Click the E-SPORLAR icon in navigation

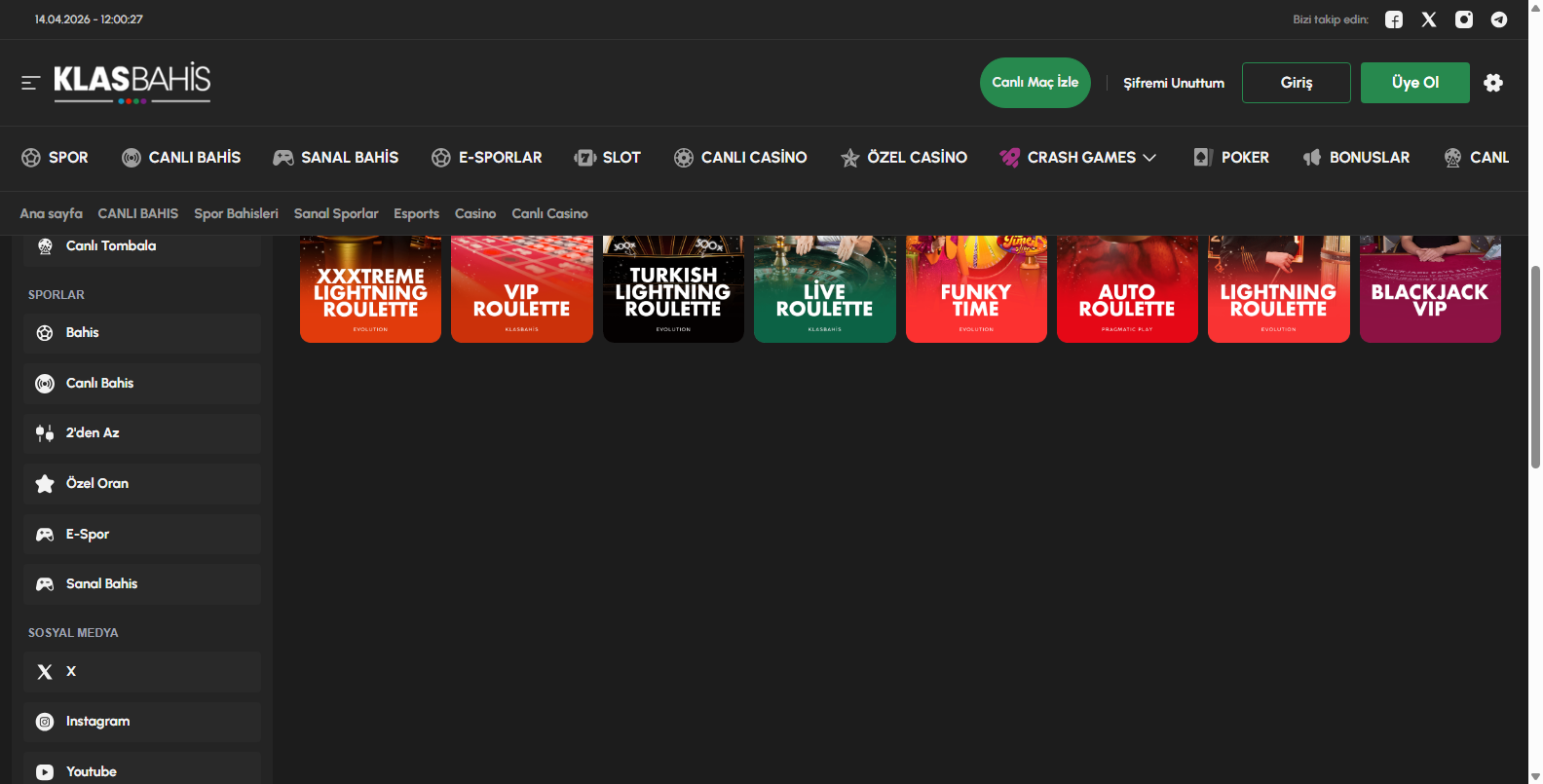[x=441, y=158]
